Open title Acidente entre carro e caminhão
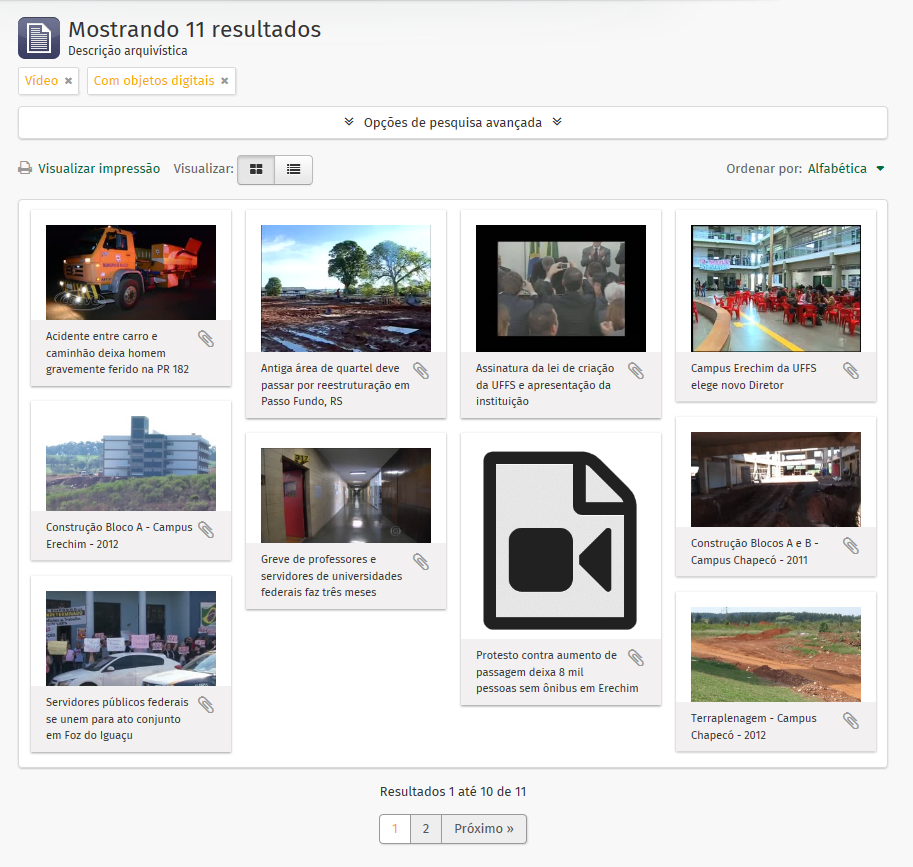Viewport: 913px width, 867px height. click(118, 353)
